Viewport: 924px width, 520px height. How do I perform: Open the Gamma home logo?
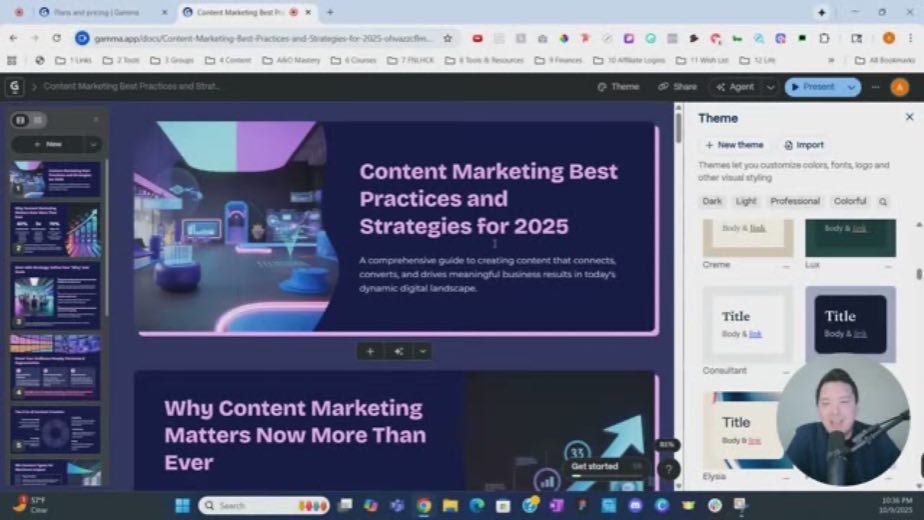[x=14, y=87]
